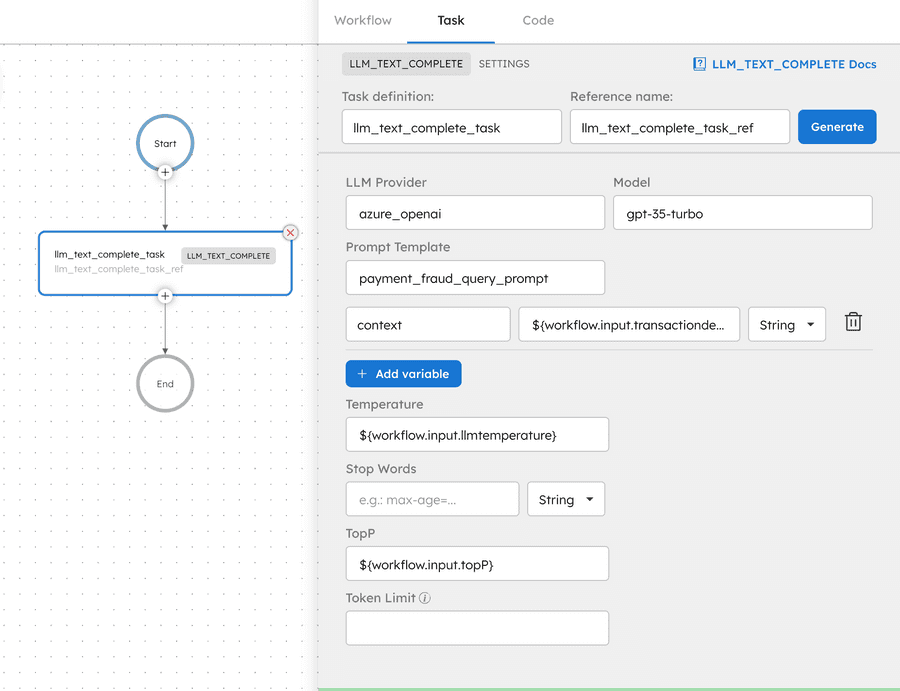Click the Add variable button
The height and width of the screenshot is (691, 900).
click(403, 374)
